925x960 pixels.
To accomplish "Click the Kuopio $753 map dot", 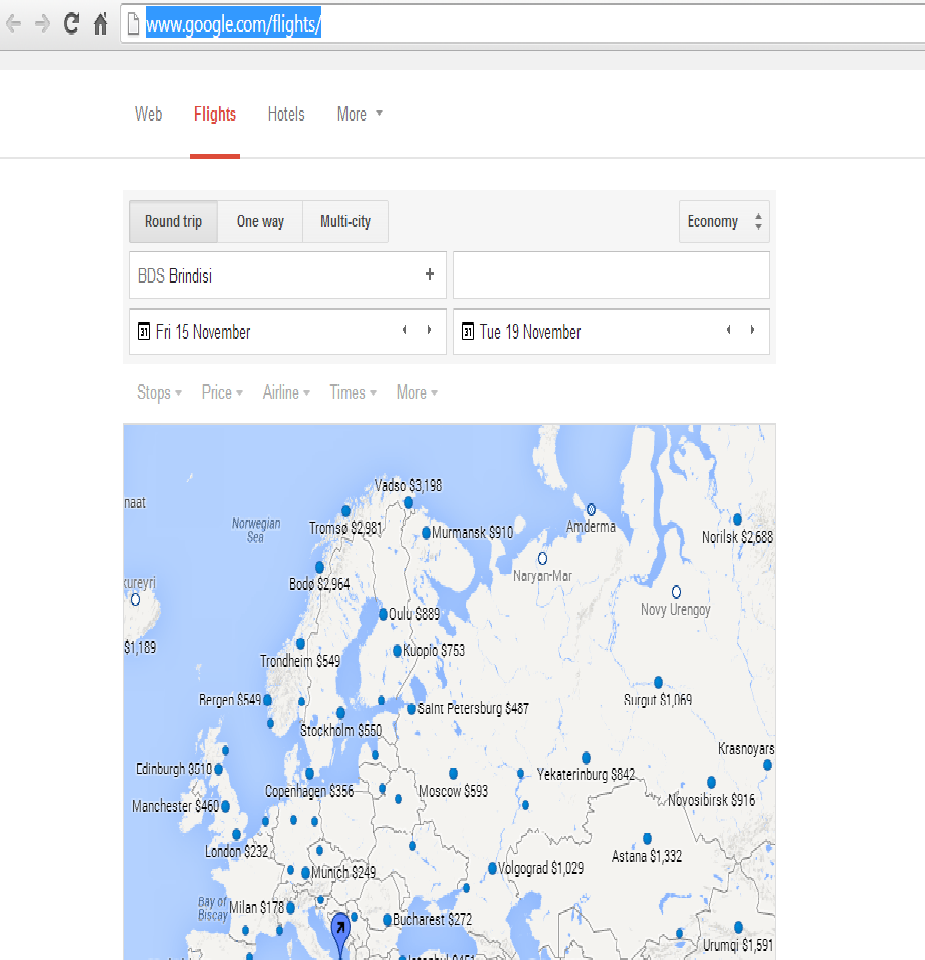I will [397, 650].
